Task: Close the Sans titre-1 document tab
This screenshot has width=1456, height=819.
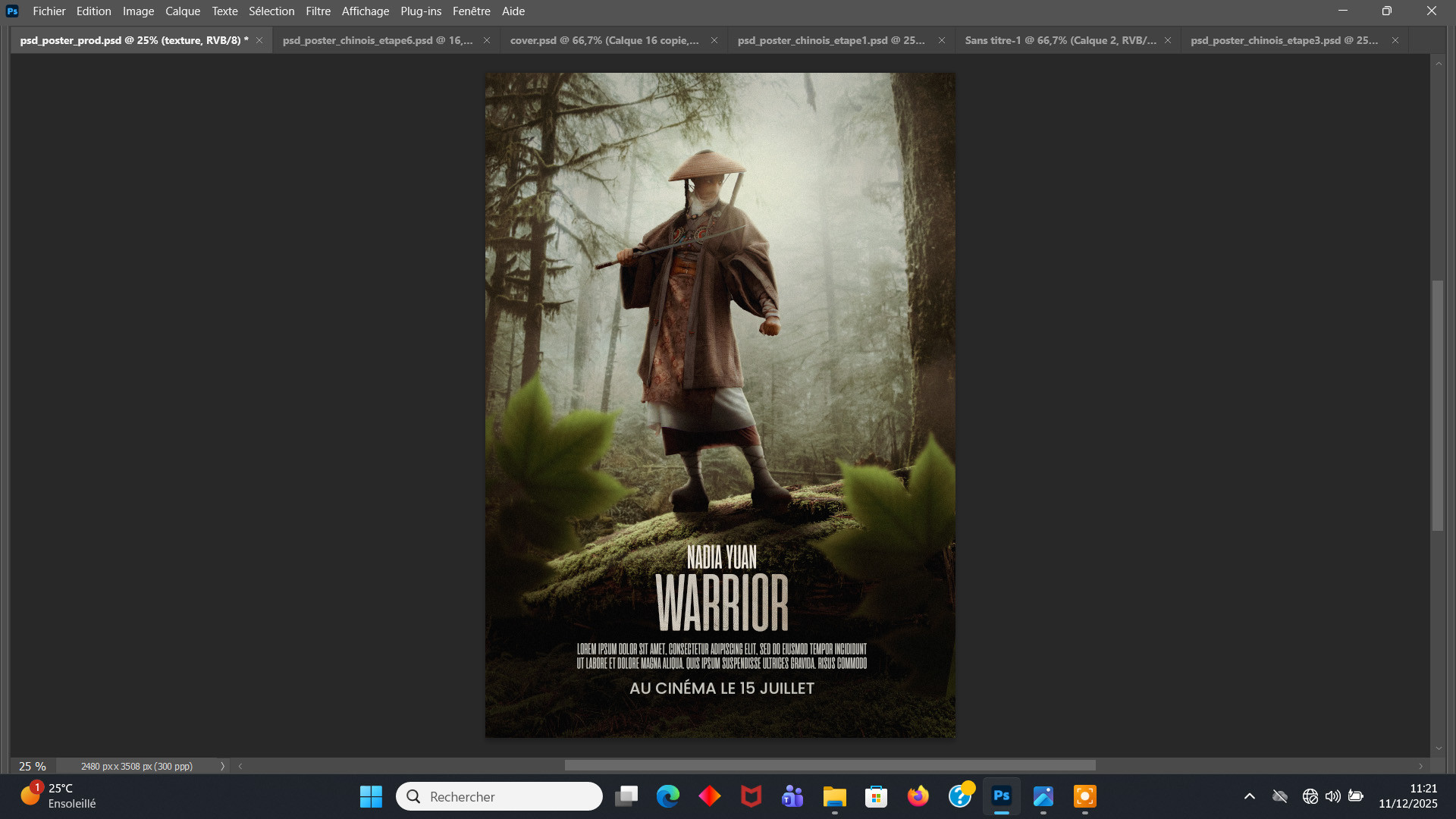Action: [x=1168, y=40]
